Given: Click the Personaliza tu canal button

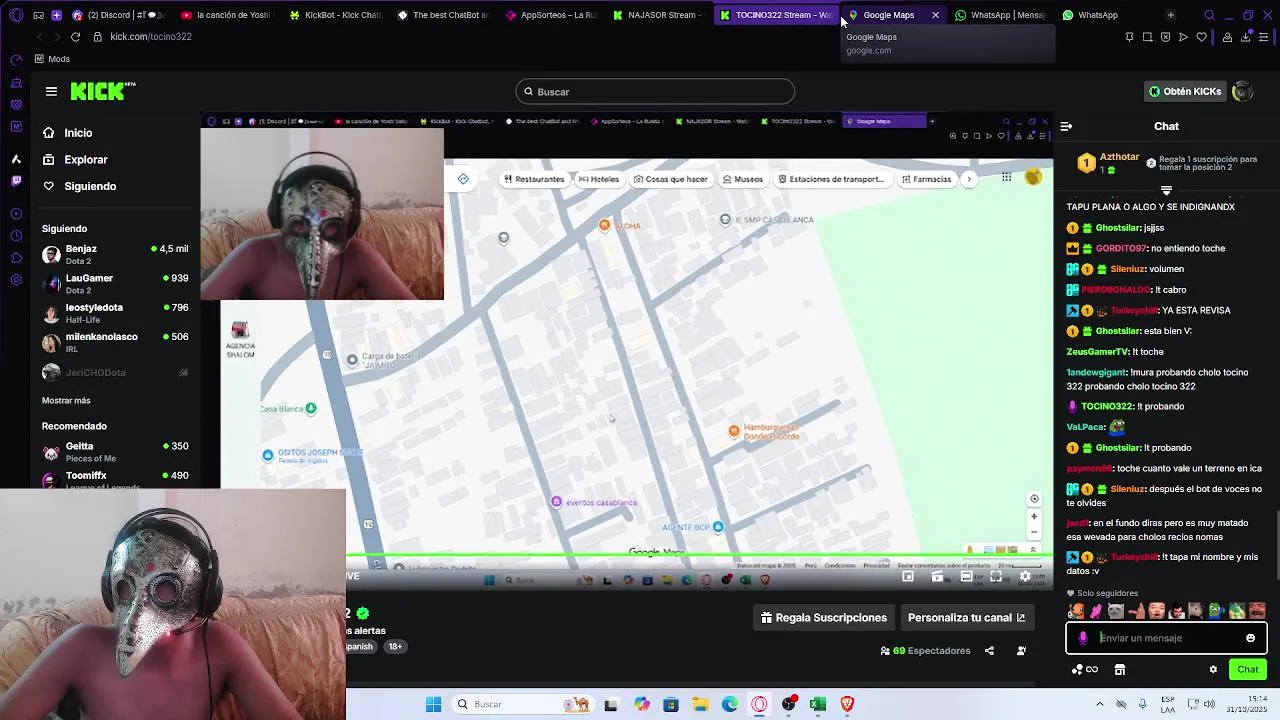Looking at the screenshot, I should point(966,618).
